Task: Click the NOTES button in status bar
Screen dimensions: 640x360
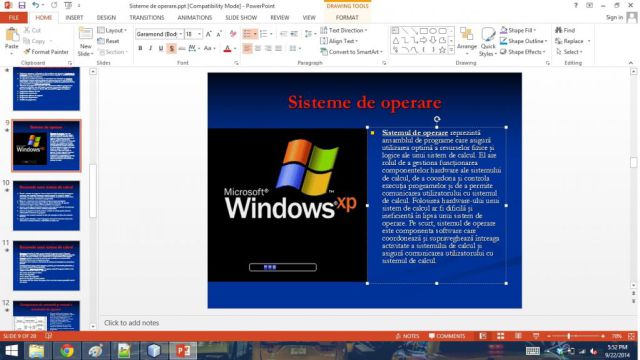Action: (x=407, y=336)
